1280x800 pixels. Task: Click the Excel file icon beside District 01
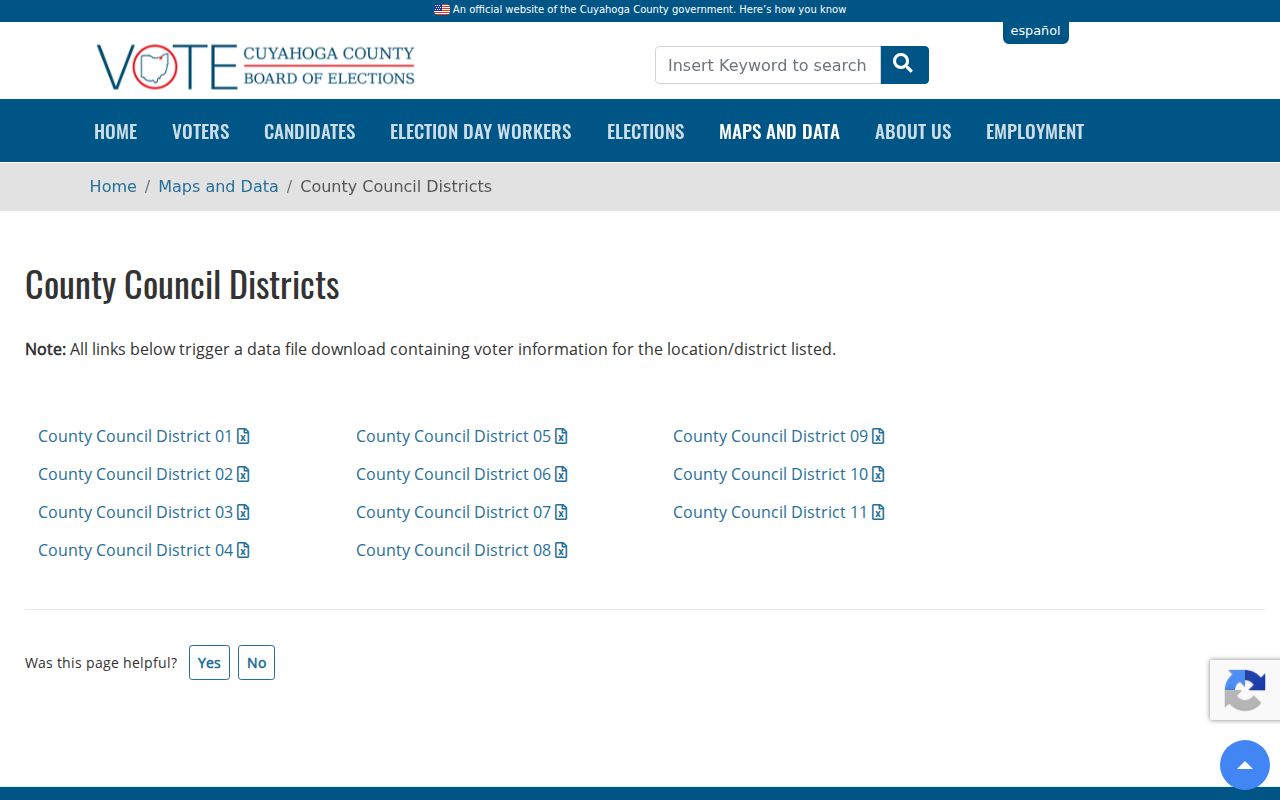tap(243, 436)
